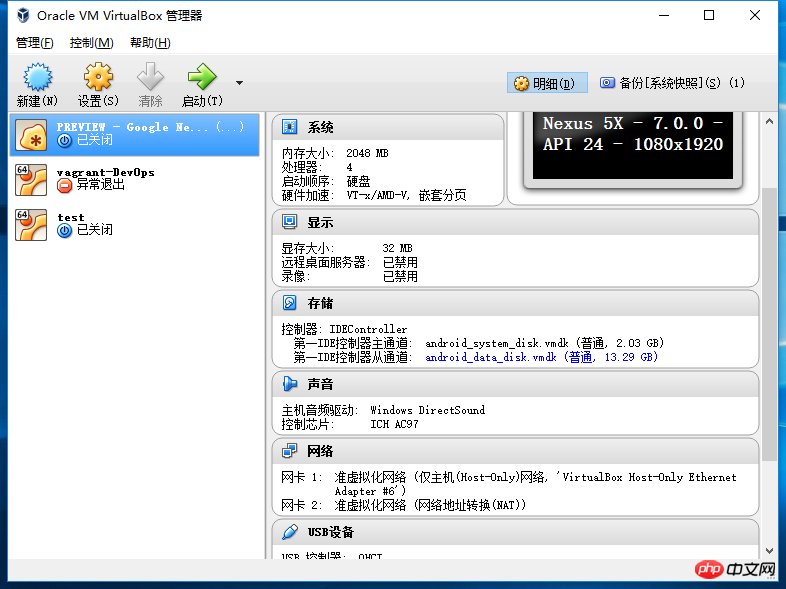Image resolution: width=786 pixels, height=589 pixels.
Task: Click the 网络 section network icon
Action: coord(290,451)
